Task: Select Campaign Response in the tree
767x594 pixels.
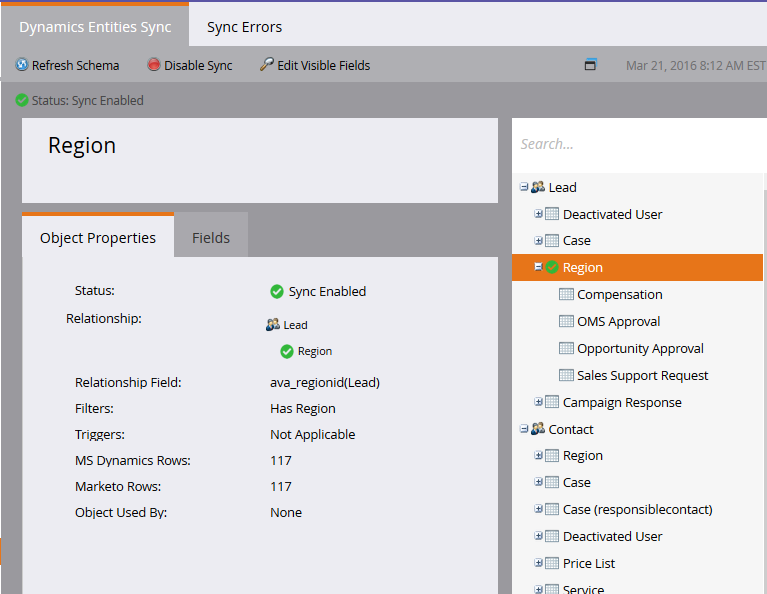Action: pos(622,402)
